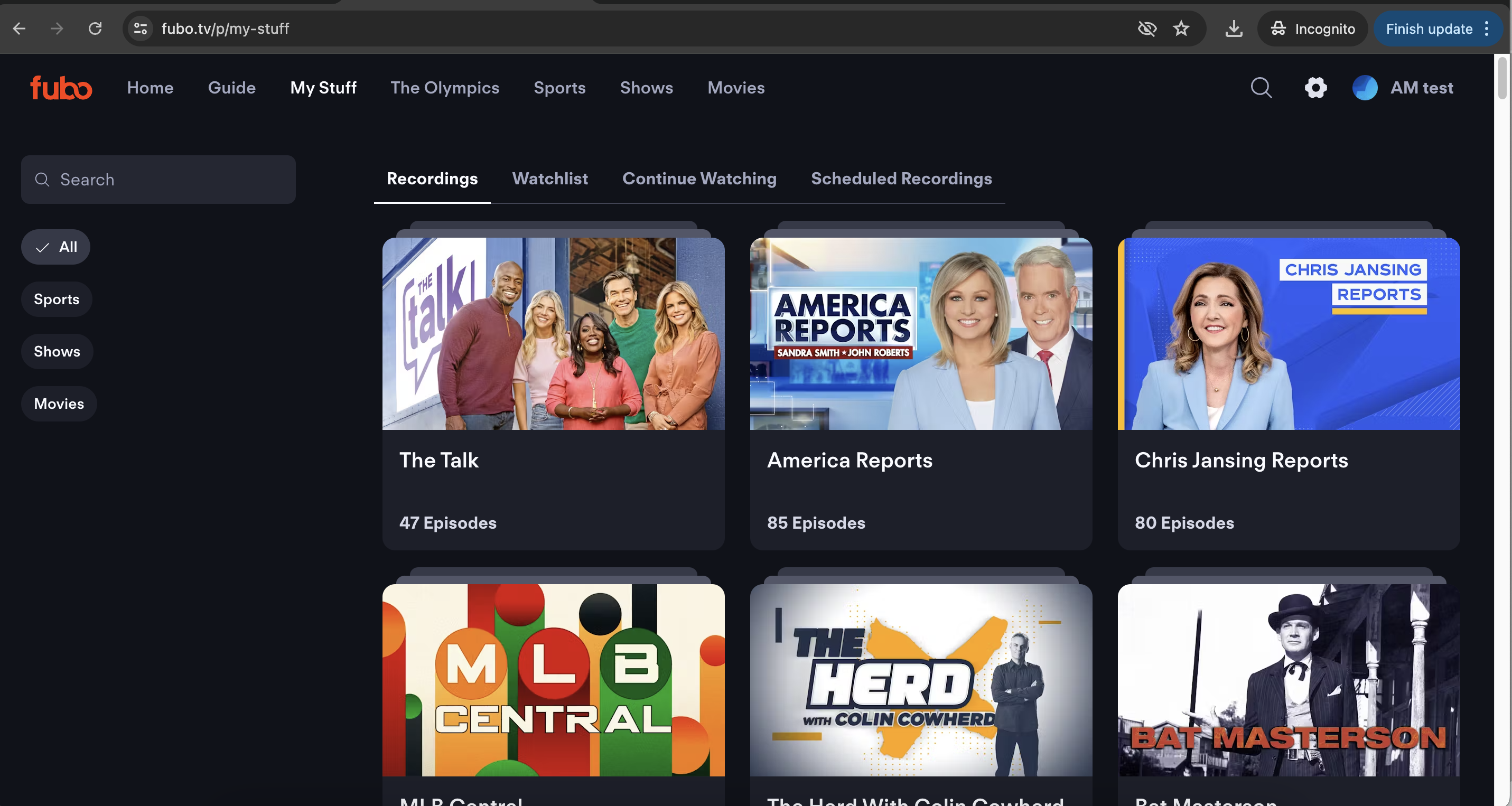Open the search magnifier icon in header

tap(1261, 88)
